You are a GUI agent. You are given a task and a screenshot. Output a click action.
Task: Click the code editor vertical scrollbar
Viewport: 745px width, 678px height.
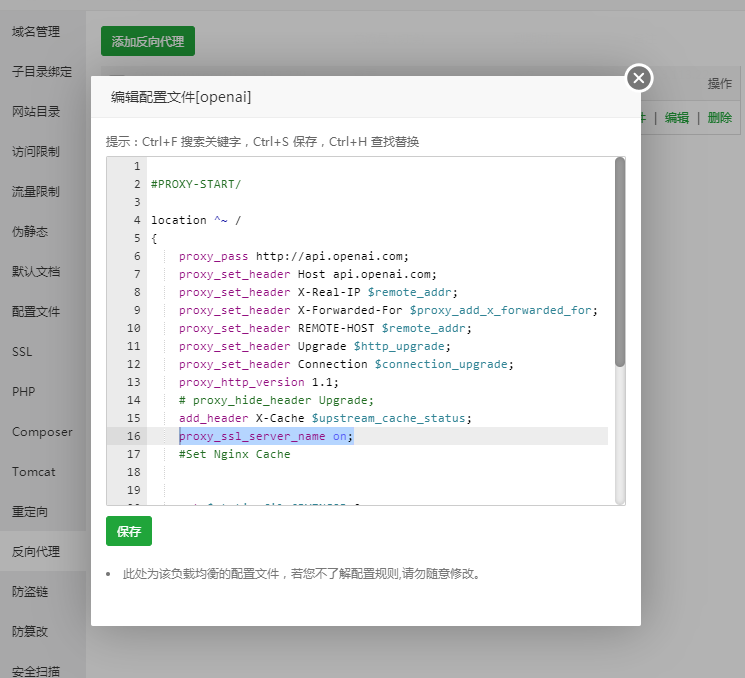point(620,262)
